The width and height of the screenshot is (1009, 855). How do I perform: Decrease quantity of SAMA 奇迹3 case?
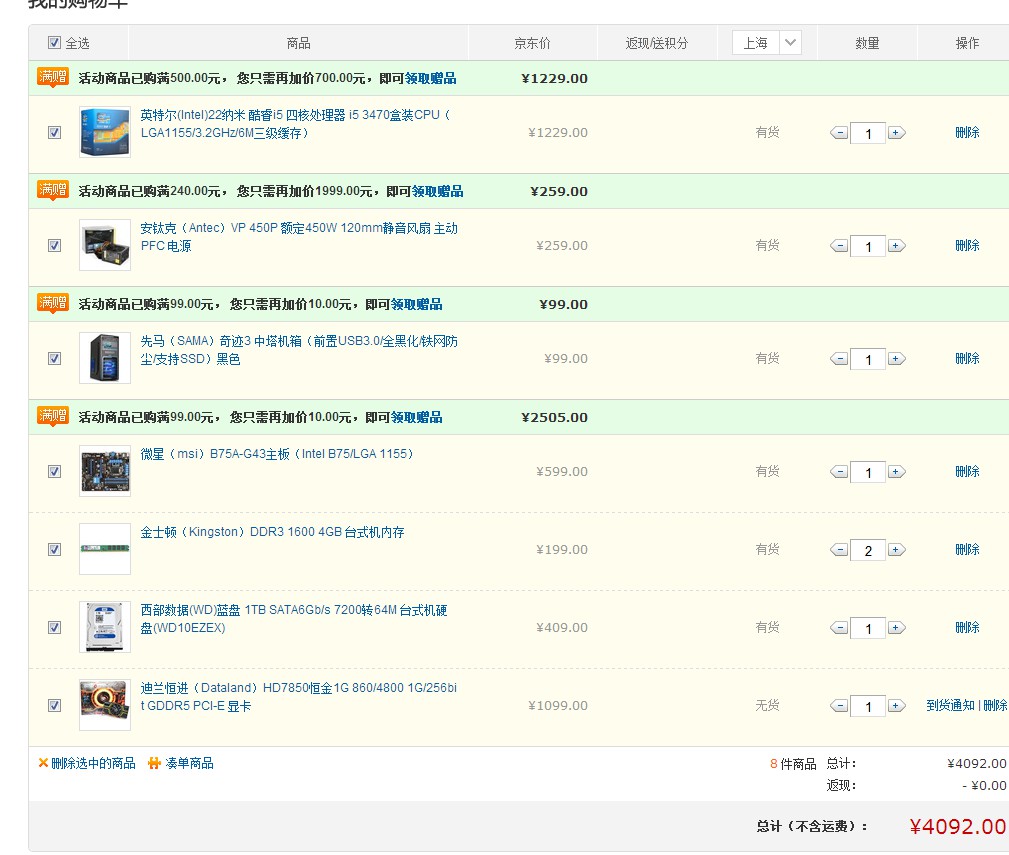pos(839,359)
